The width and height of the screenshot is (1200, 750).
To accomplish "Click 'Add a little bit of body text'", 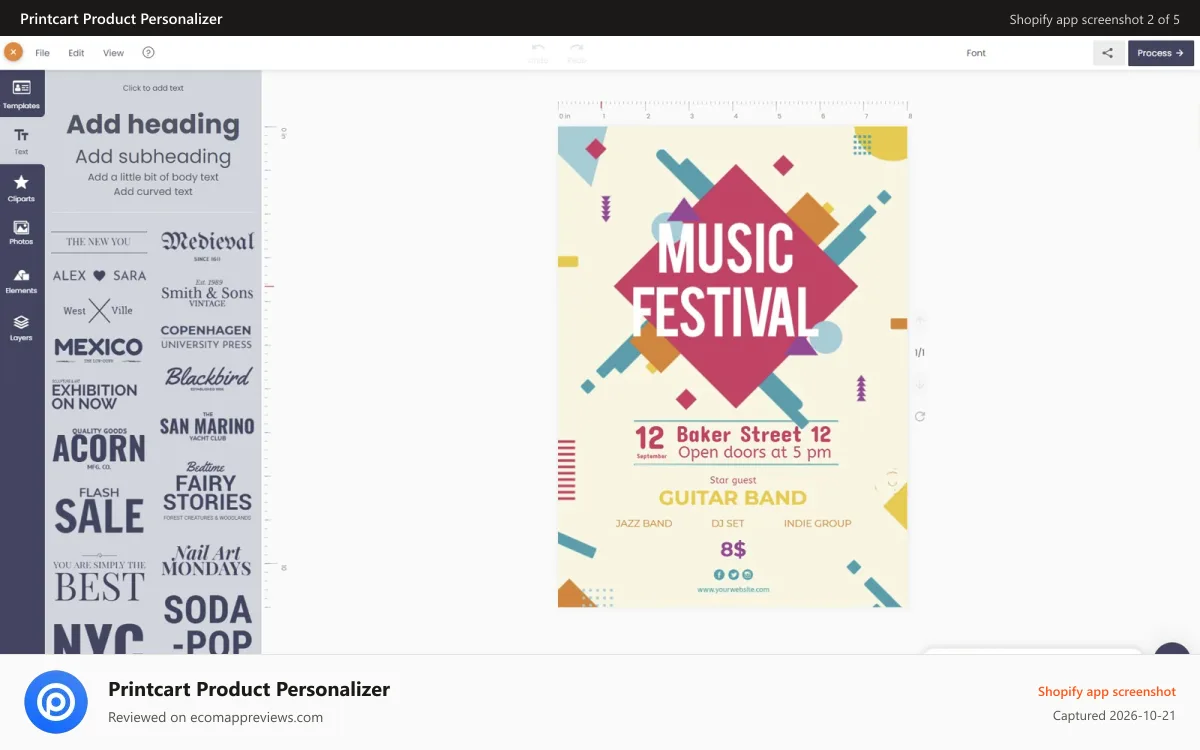I will click(x=153, y=177).
